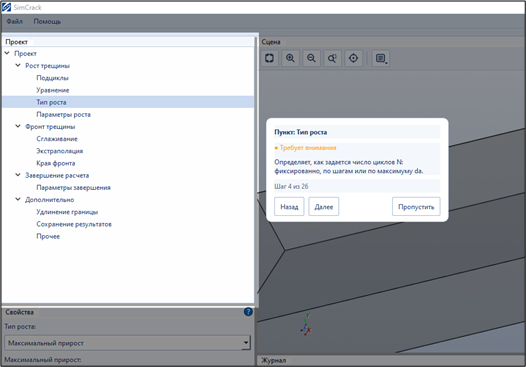The width and height of the screenshot is (526, 367).
Task: Collapse the root Проект tree node
Action: point(7,53)
